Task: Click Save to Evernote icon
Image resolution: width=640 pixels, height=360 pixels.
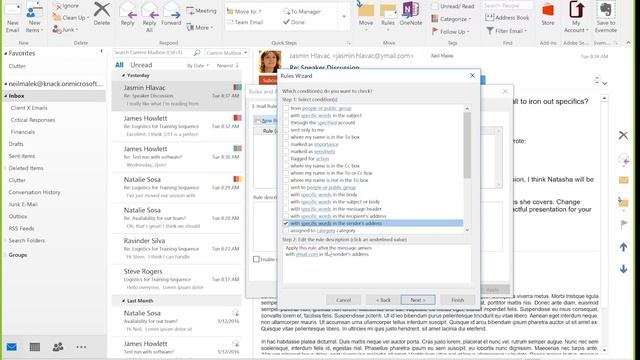Action: point(605,17)
